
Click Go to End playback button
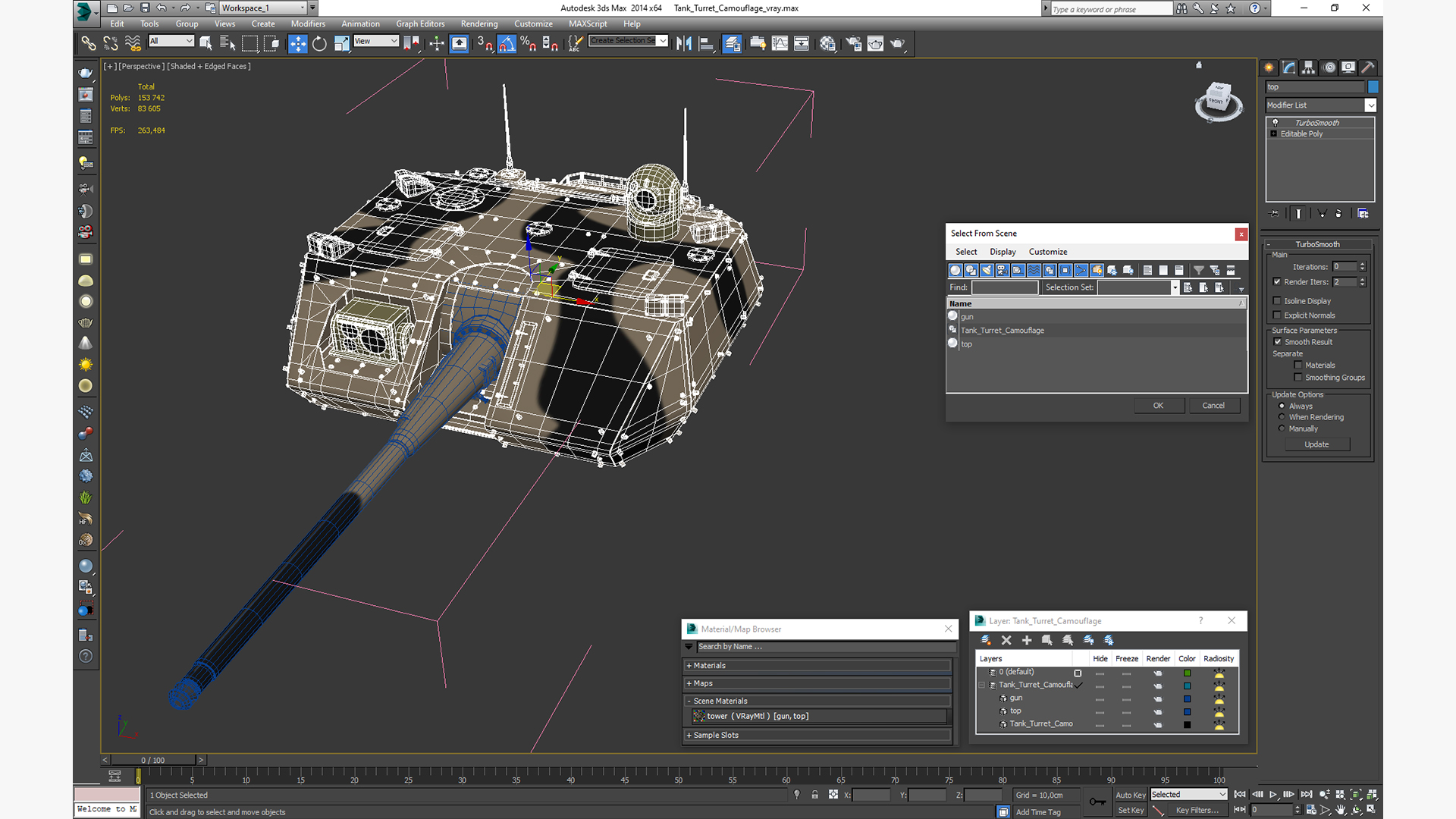(x=1306, y=794)
